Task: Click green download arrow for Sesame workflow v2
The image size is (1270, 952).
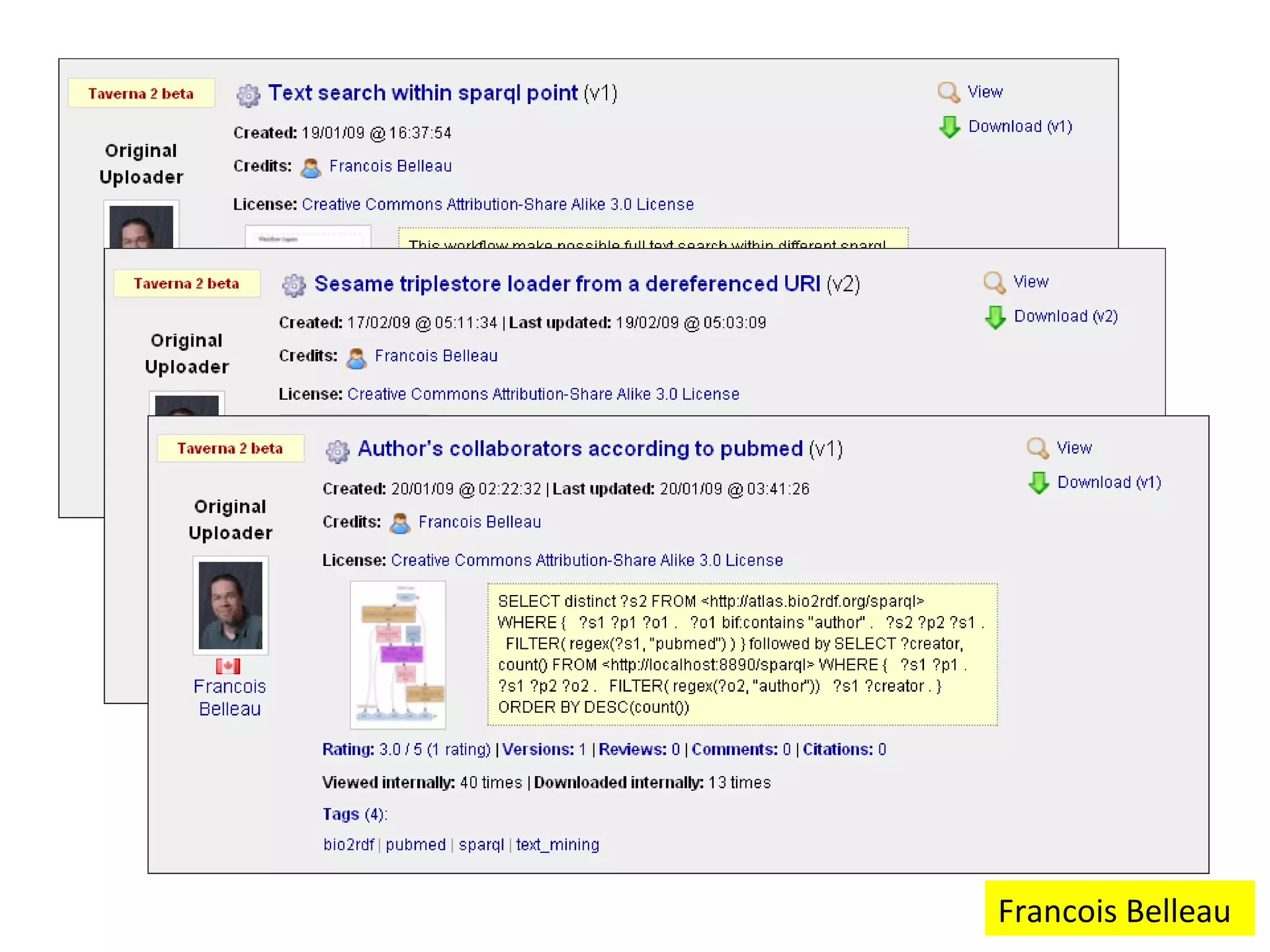Action: point(995,317)
